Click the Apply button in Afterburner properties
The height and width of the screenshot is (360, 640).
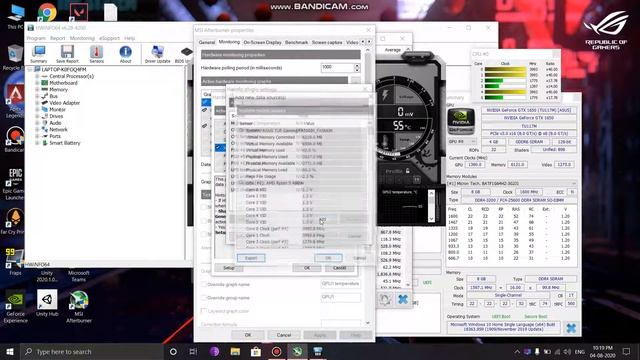pyautogui.click(x=320, y=335)
